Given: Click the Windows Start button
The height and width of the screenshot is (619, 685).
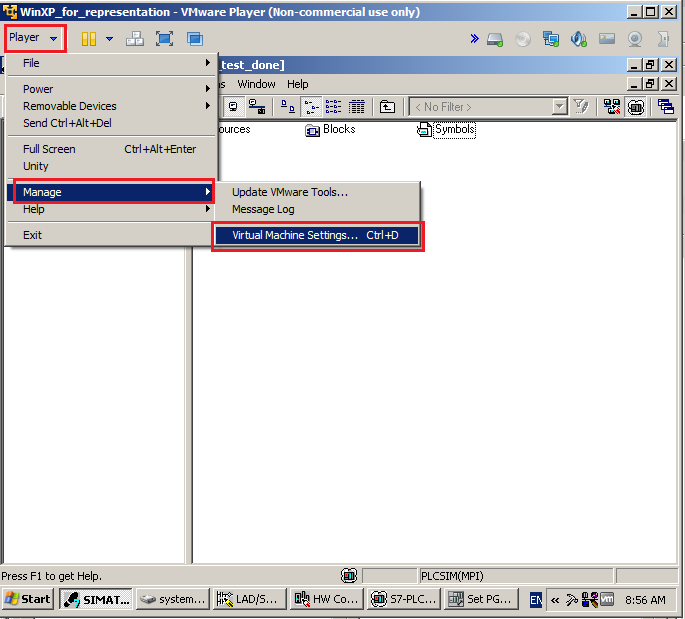Looking at the screenshot, I should coord(28,599).
